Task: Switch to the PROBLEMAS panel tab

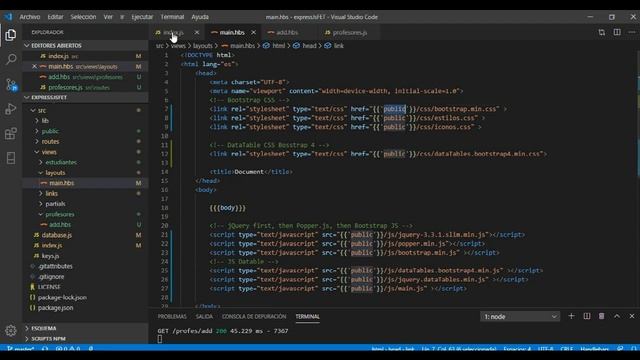Action: (x=172, y=317)
